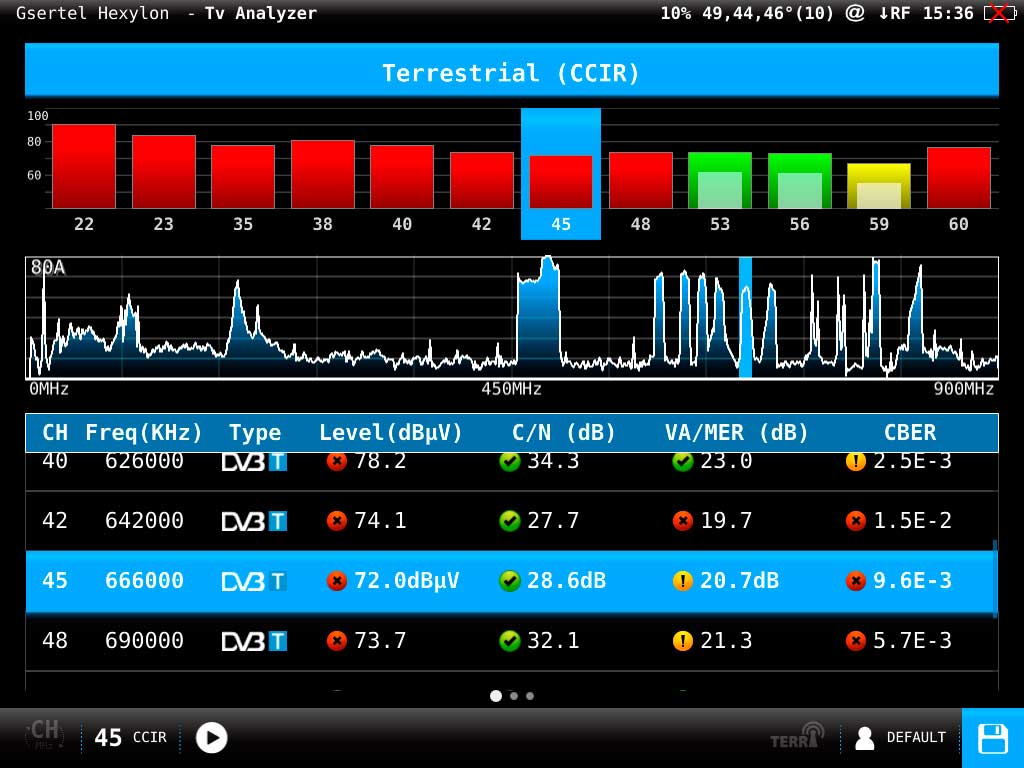The image size is (1024, 768).
Task: Tap the TERR terrestrial band icon
Action: 797,736
